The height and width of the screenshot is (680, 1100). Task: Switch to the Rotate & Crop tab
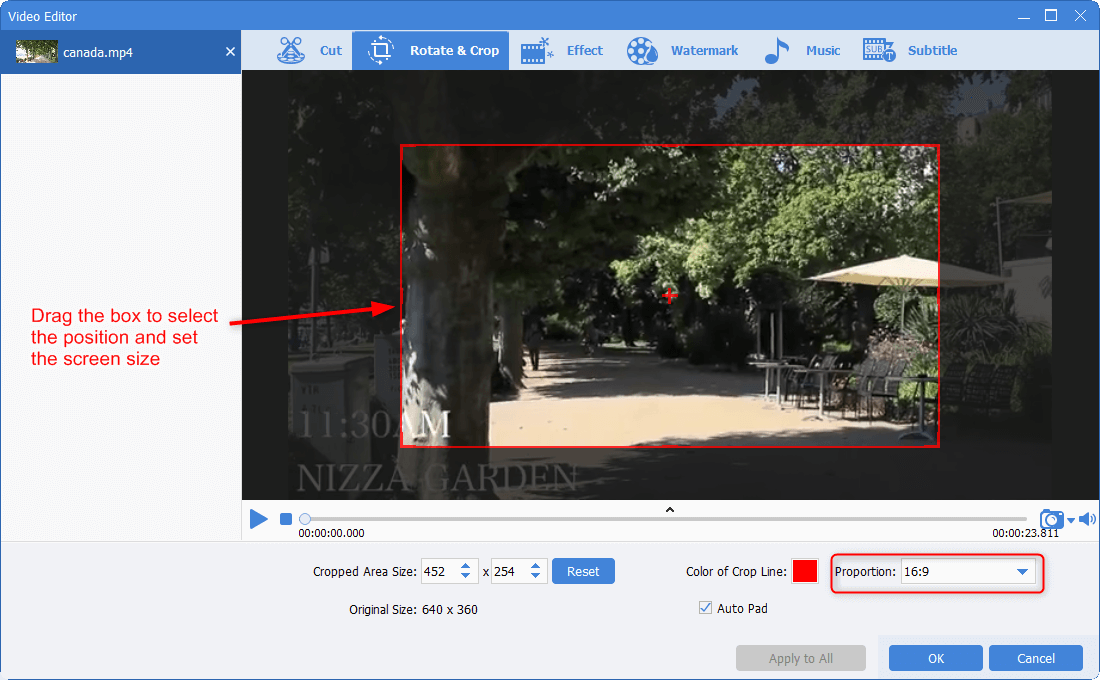pyautogui.click(x=431, y=51)
